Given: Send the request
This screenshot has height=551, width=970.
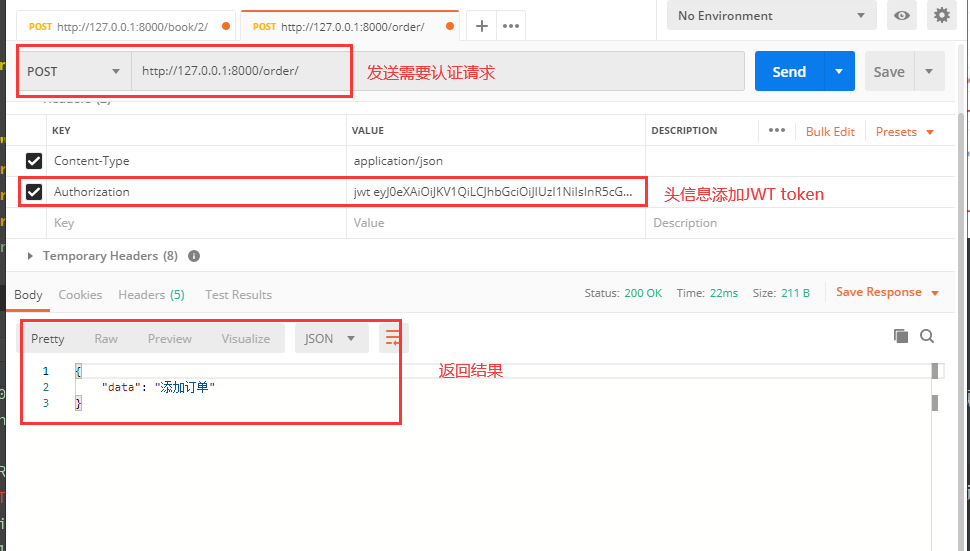Looking at the screenshot, I should (789, 72).
